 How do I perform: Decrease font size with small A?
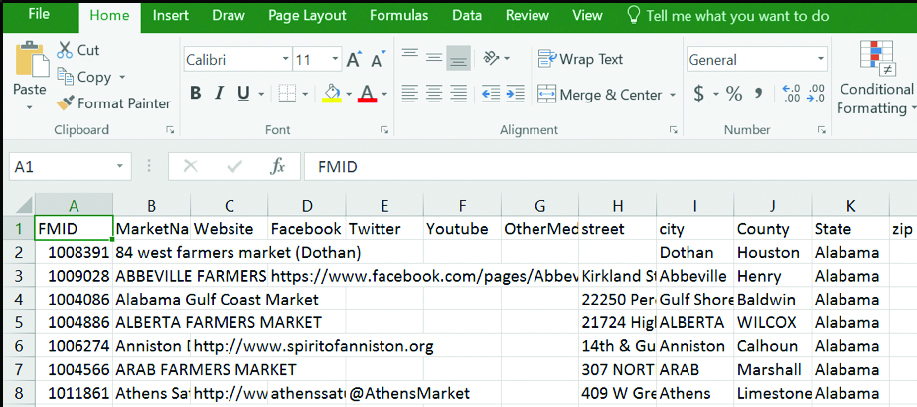(x=378, y=60)
